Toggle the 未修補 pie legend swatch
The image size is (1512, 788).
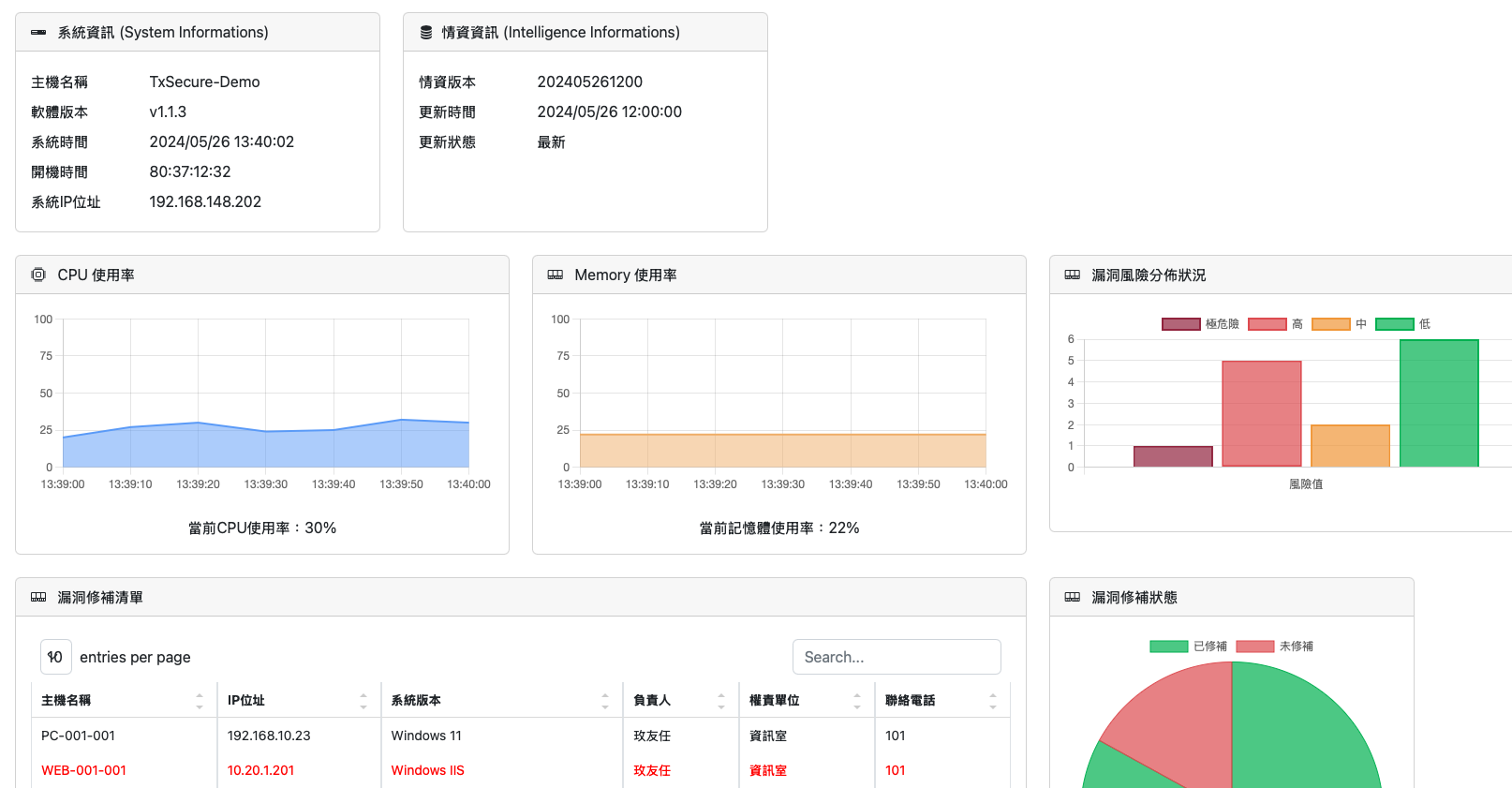point(1255,647)
